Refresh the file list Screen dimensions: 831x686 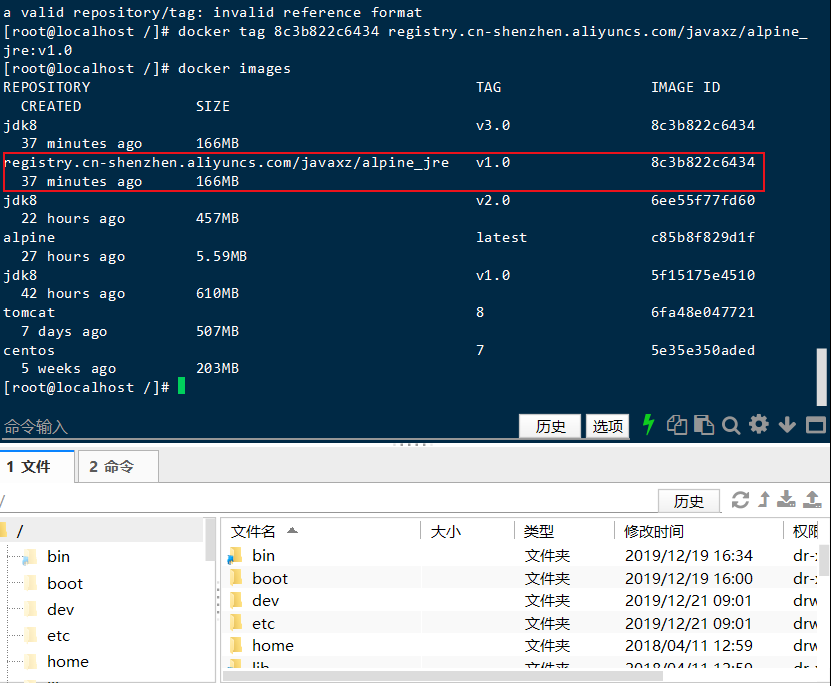tap(740, 500)
